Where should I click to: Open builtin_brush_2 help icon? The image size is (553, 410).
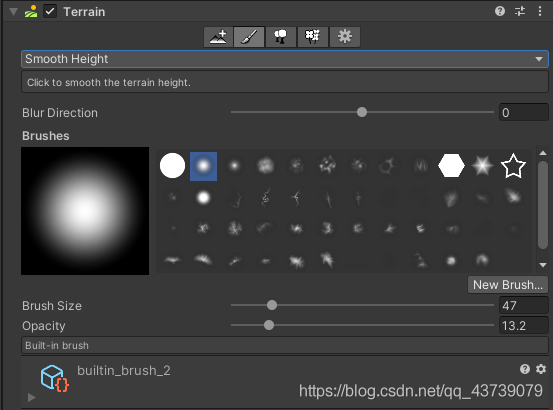point(525,369)
